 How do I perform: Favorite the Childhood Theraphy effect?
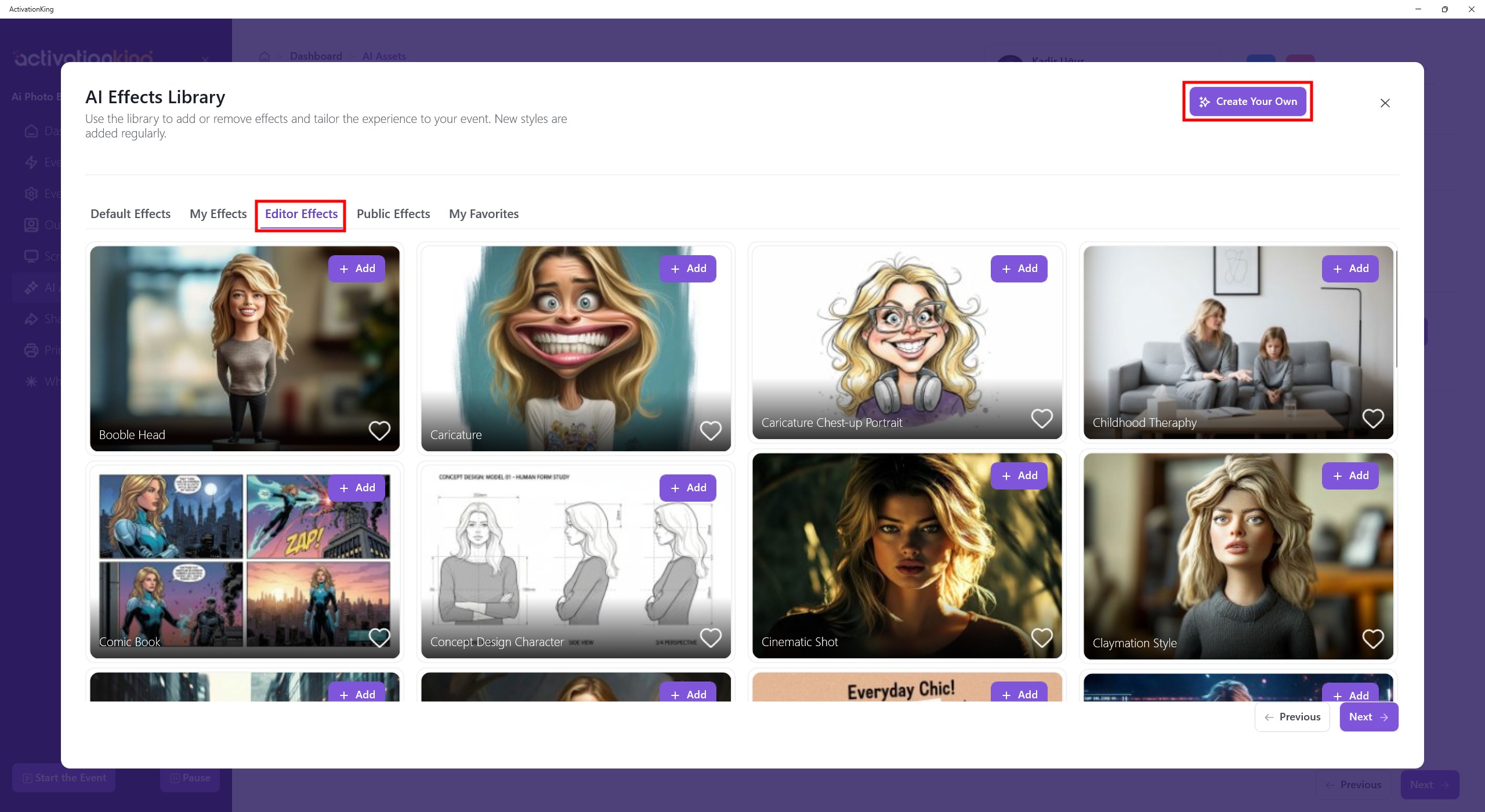1373,418
